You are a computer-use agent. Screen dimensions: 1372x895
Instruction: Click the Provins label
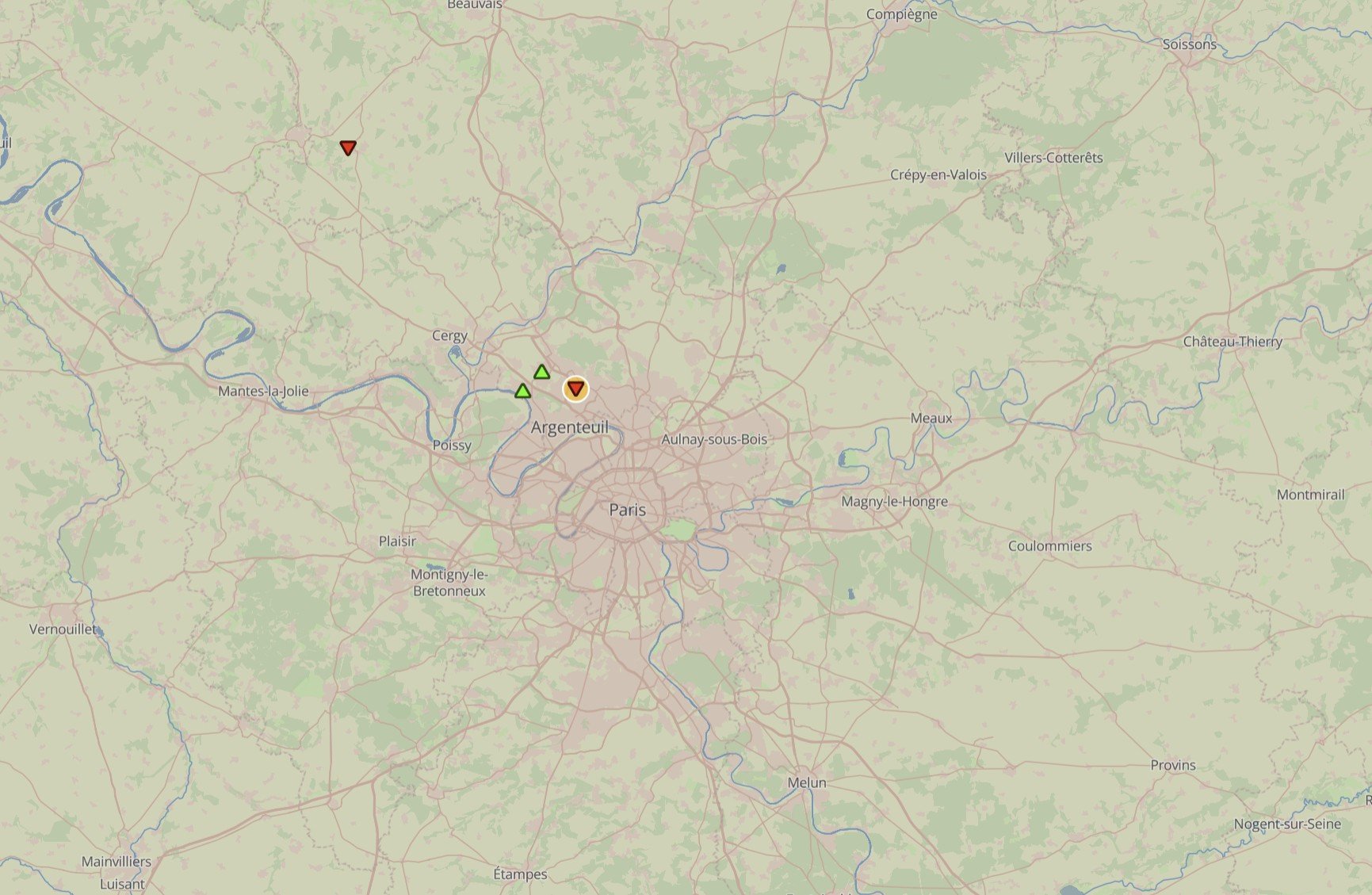(x=1173, y=765)
